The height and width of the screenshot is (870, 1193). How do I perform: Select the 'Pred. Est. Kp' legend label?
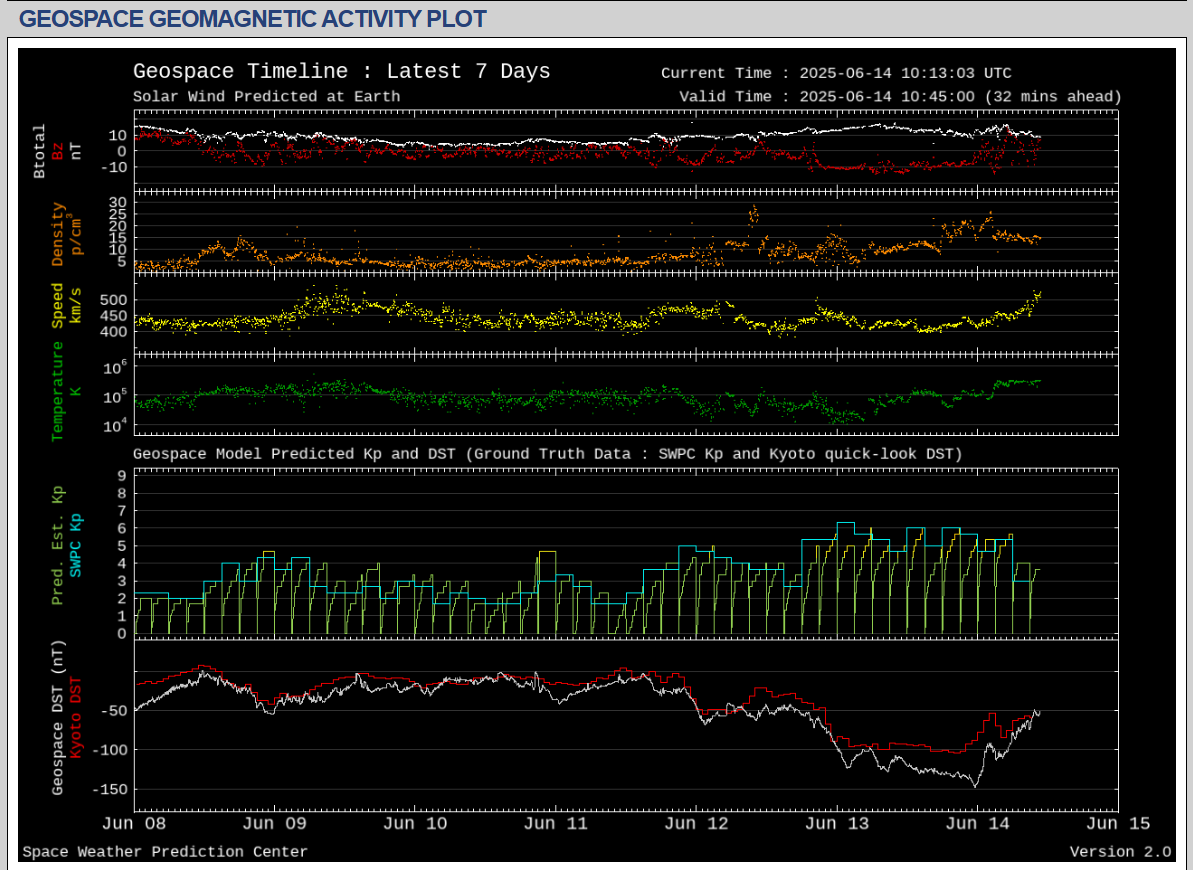(x=58, y=545)
